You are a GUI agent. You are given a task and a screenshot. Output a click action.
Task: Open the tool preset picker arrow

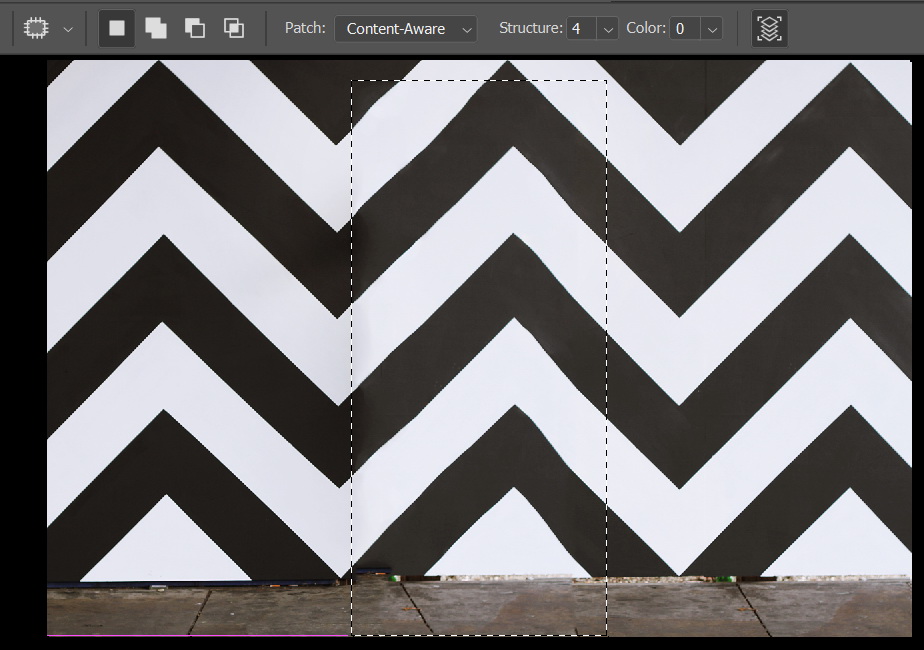tap(68, 29)
